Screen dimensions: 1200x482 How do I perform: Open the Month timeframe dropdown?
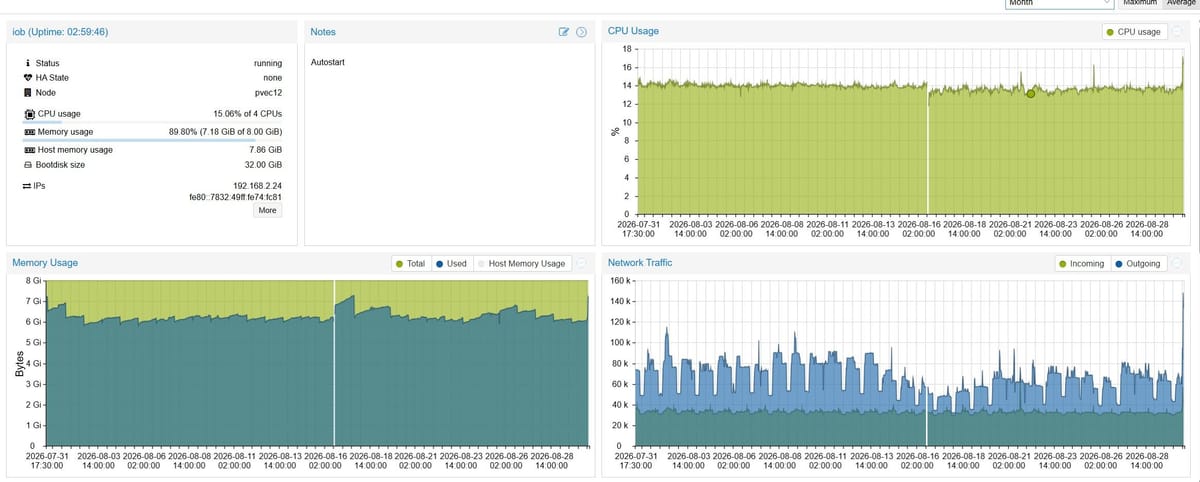[x=1059, y=4]
